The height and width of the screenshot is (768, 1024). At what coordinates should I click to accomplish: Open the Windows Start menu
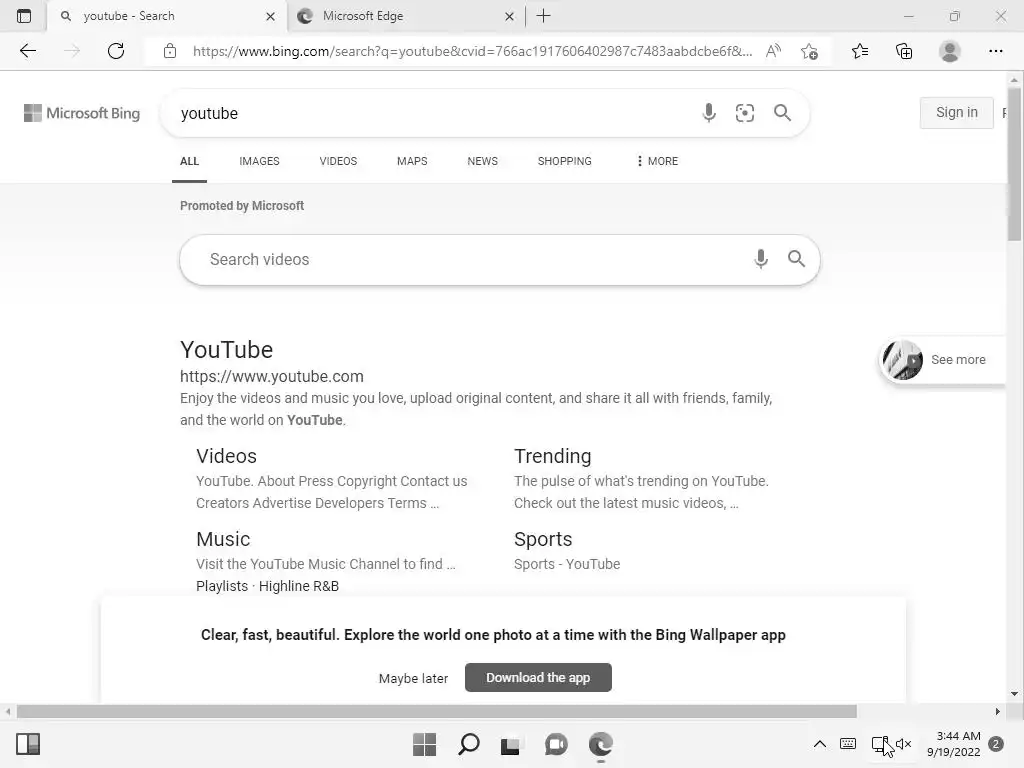pyautogui.click(x=424, y=744)
